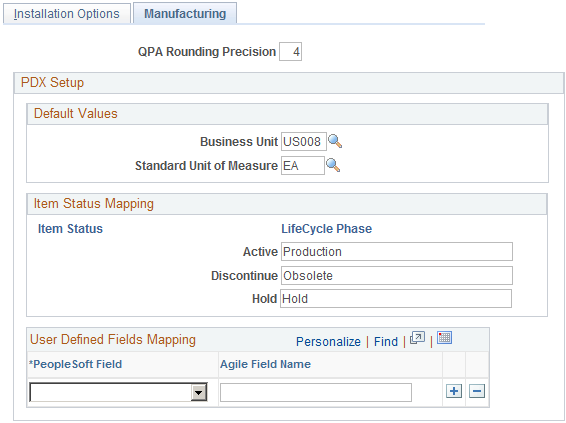Click the Item Status Mapping header
This screenshot has height=423, width=566.
[x=93, y=204]
